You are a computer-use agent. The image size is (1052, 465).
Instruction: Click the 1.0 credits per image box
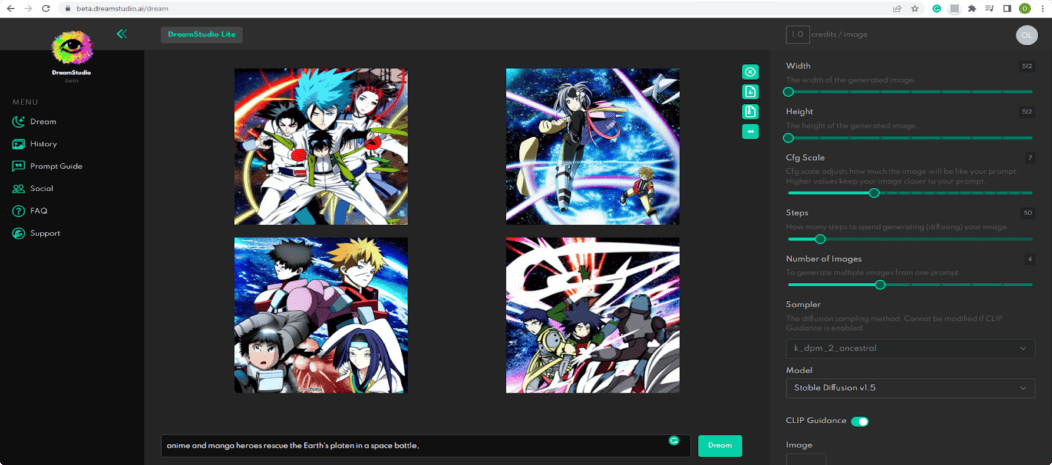(x=797, y=34)
